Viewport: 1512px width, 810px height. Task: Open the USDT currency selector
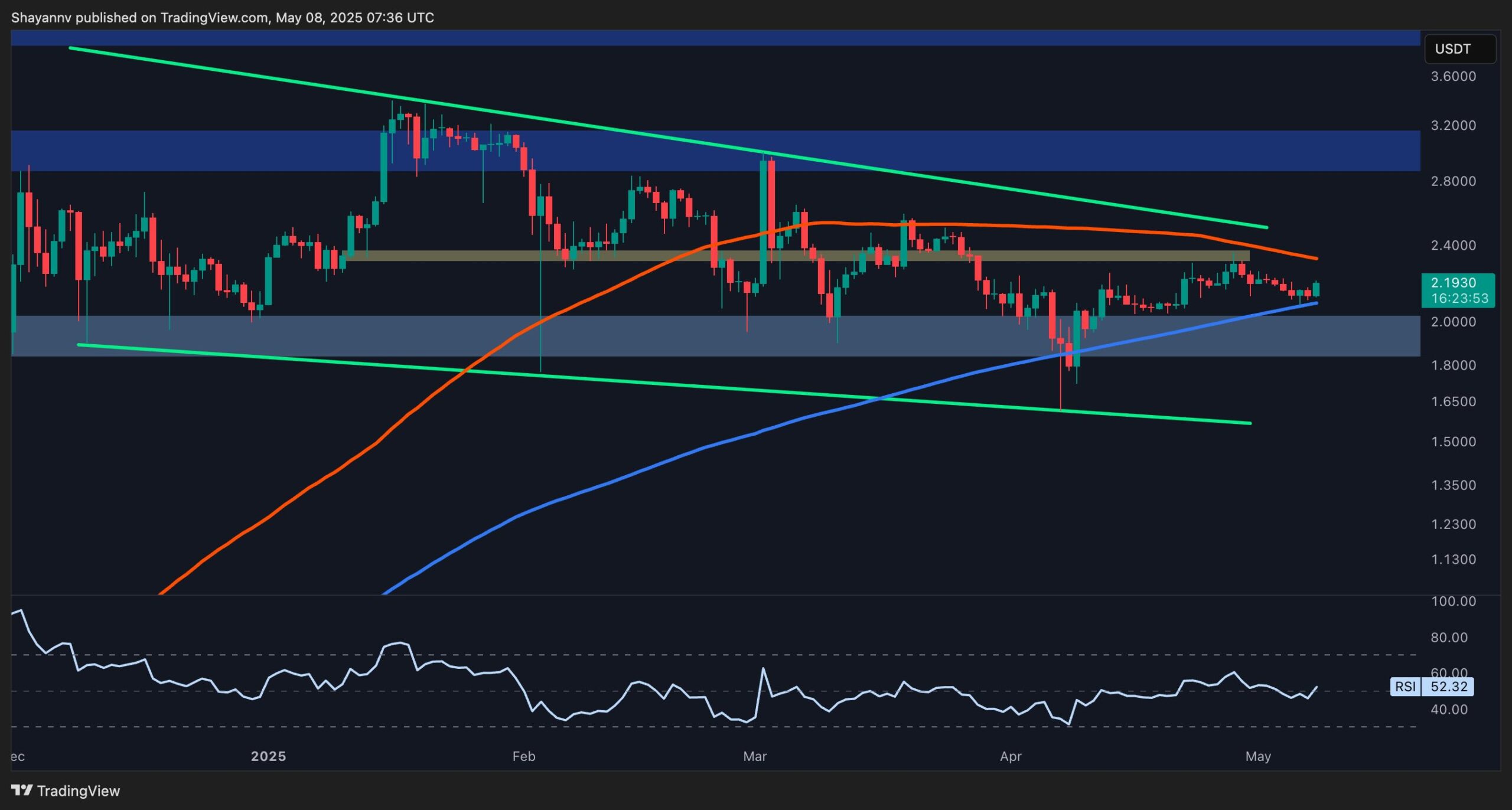[x=1459, y=49]
